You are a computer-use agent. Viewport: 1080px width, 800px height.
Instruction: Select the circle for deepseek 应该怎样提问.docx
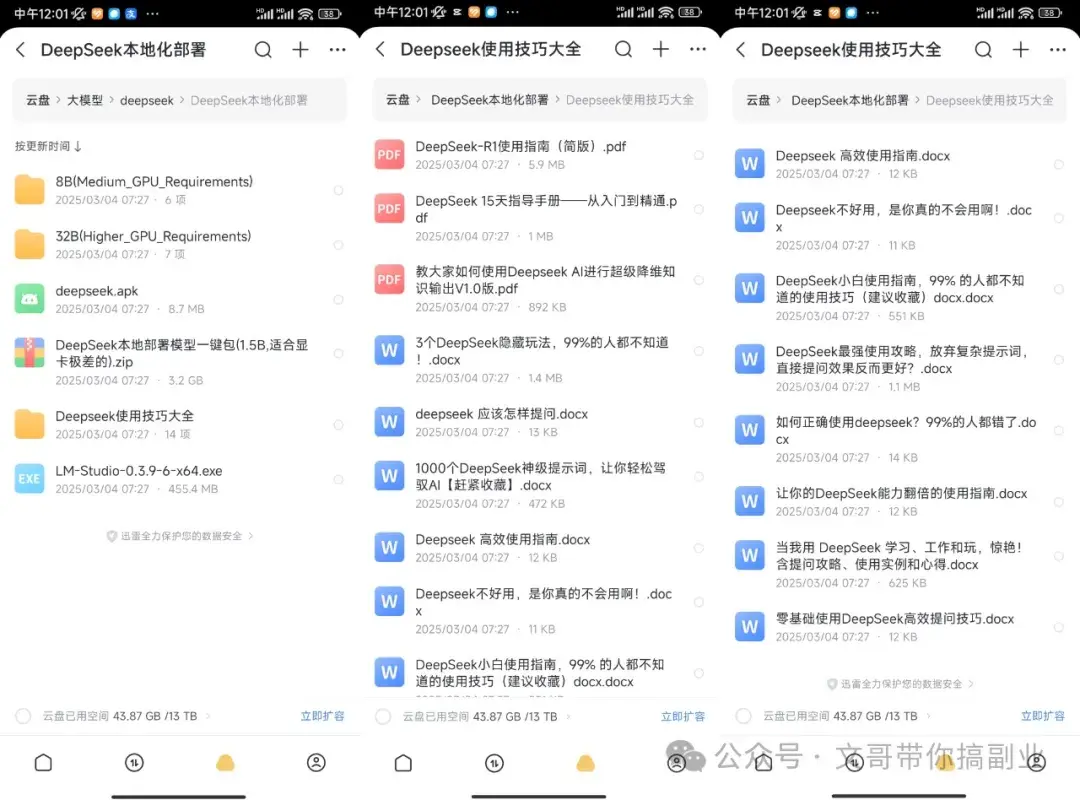point(698,422)
